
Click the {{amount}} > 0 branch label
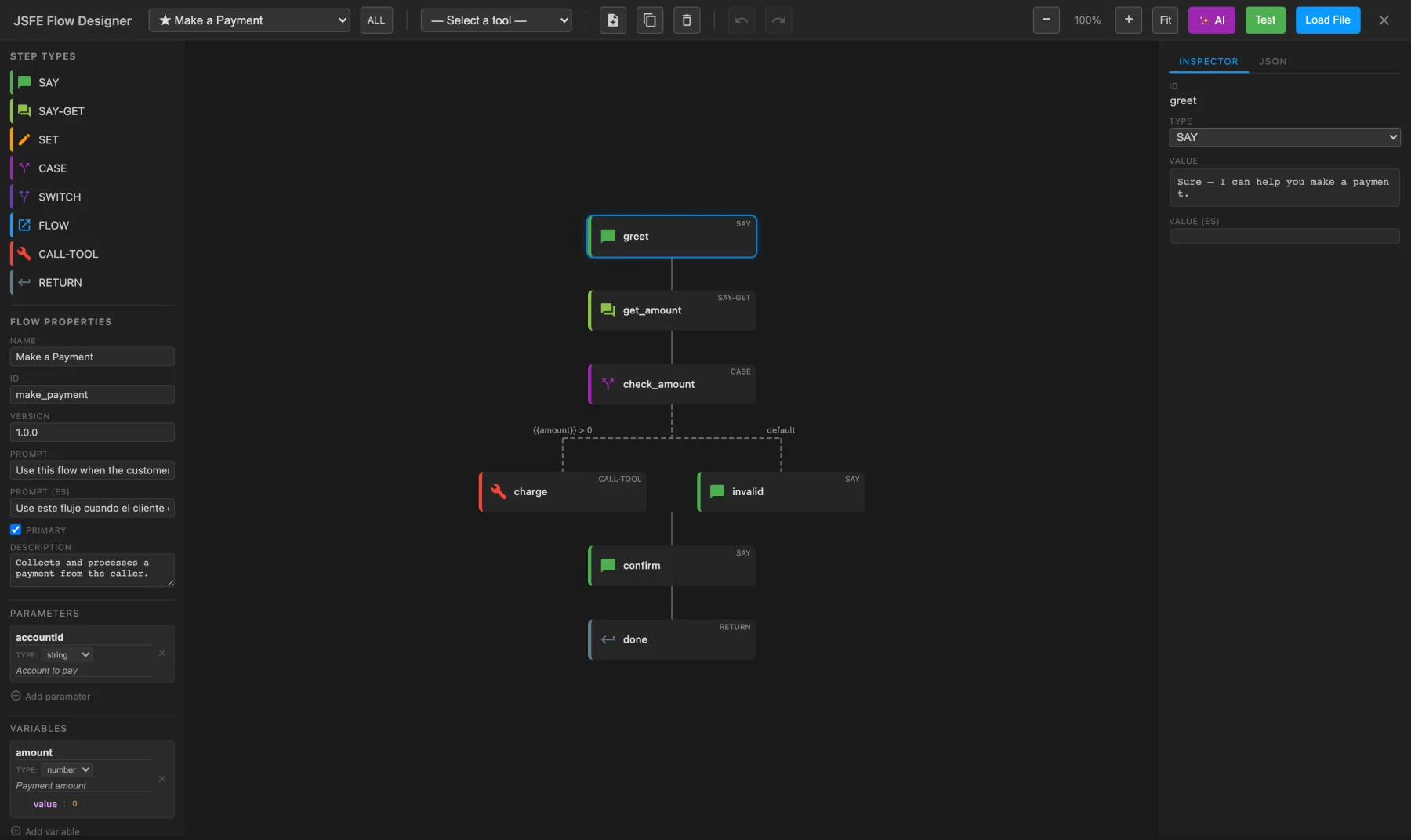coord(562,430)
